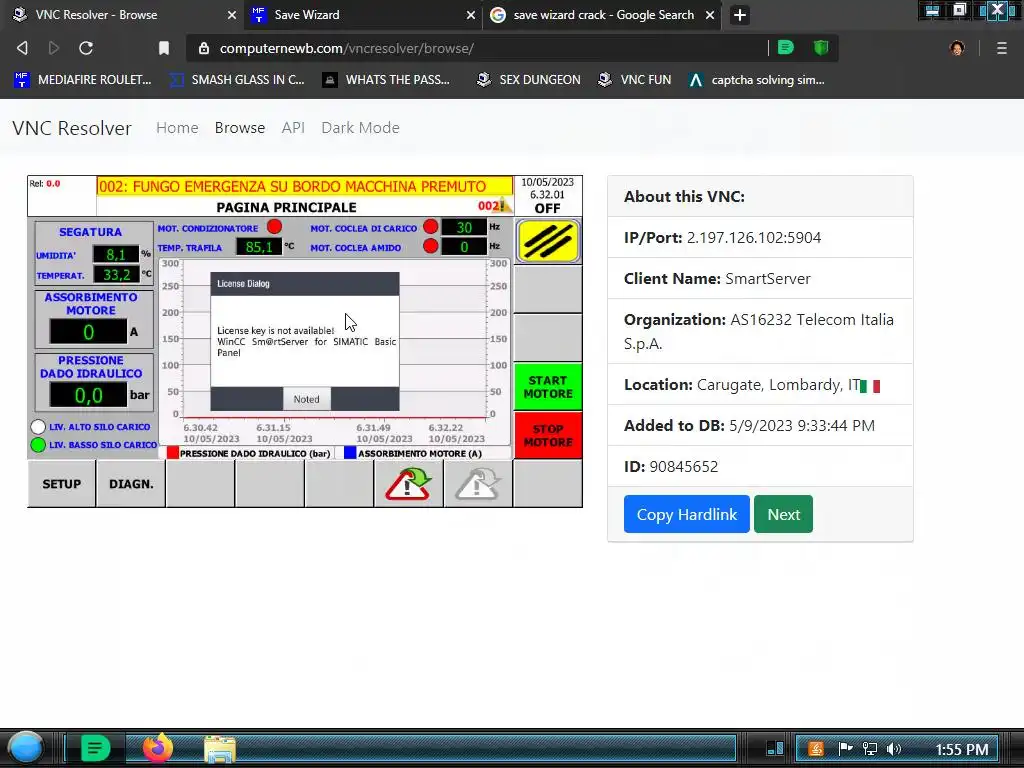
Task: Reload the page with the refresh icon
Action: coord(86,48)
